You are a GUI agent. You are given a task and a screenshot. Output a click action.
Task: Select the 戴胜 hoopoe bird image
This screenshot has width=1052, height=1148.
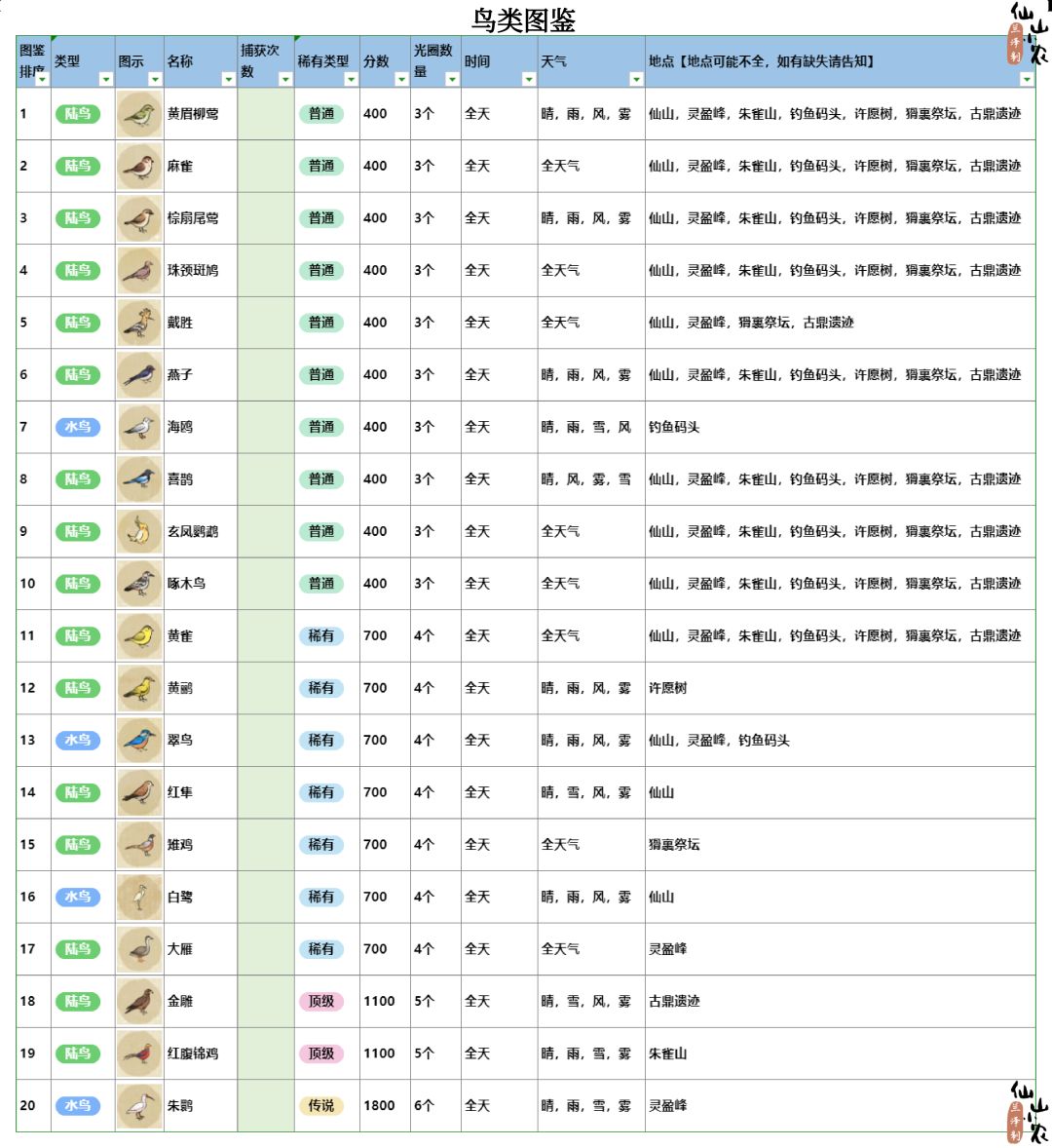coord(139,323)
